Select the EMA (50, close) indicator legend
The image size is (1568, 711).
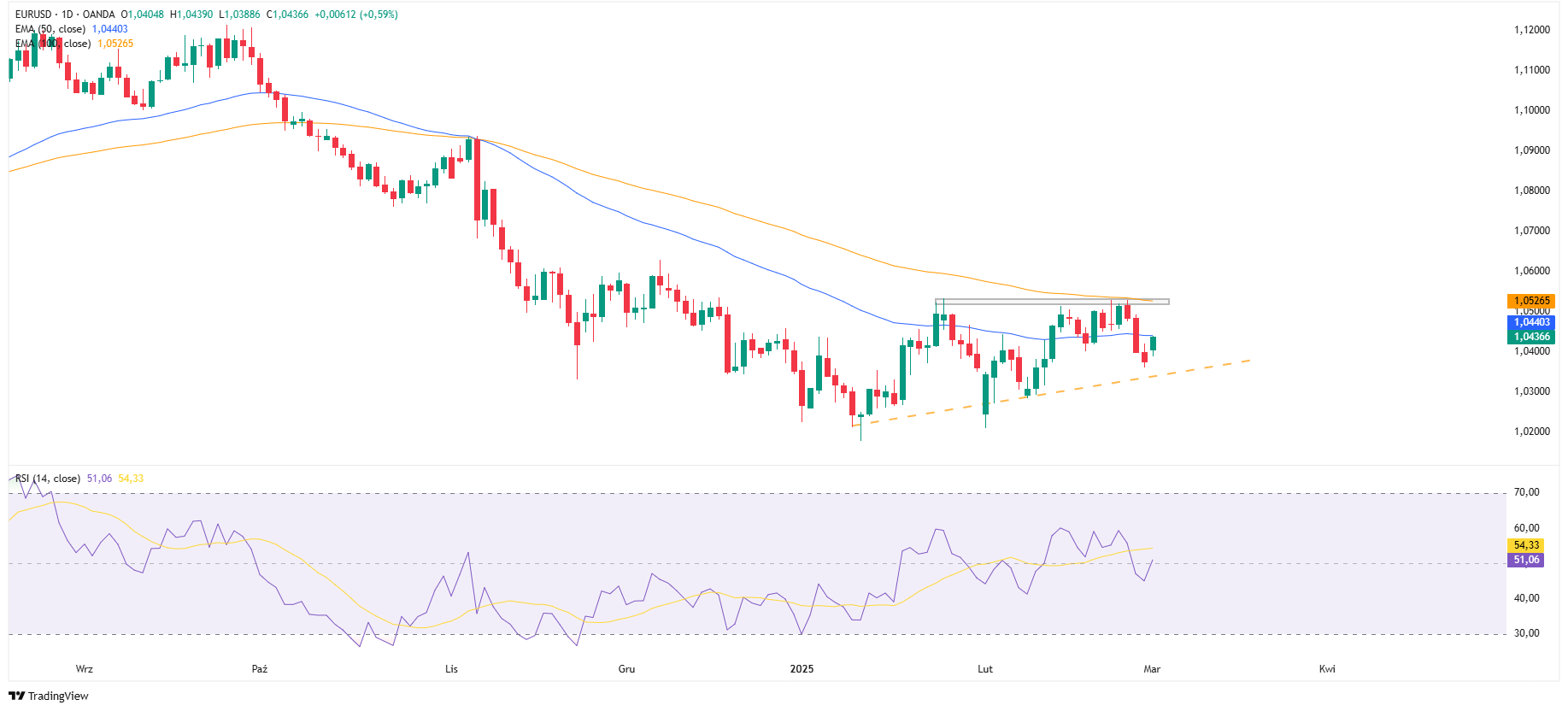coord(51,29)
